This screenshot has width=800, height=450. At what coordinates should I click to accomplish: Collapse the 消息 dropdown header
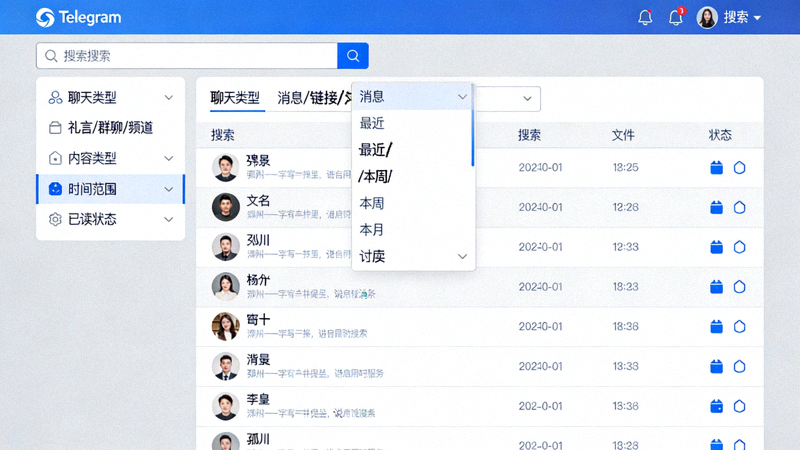point(412,96)
